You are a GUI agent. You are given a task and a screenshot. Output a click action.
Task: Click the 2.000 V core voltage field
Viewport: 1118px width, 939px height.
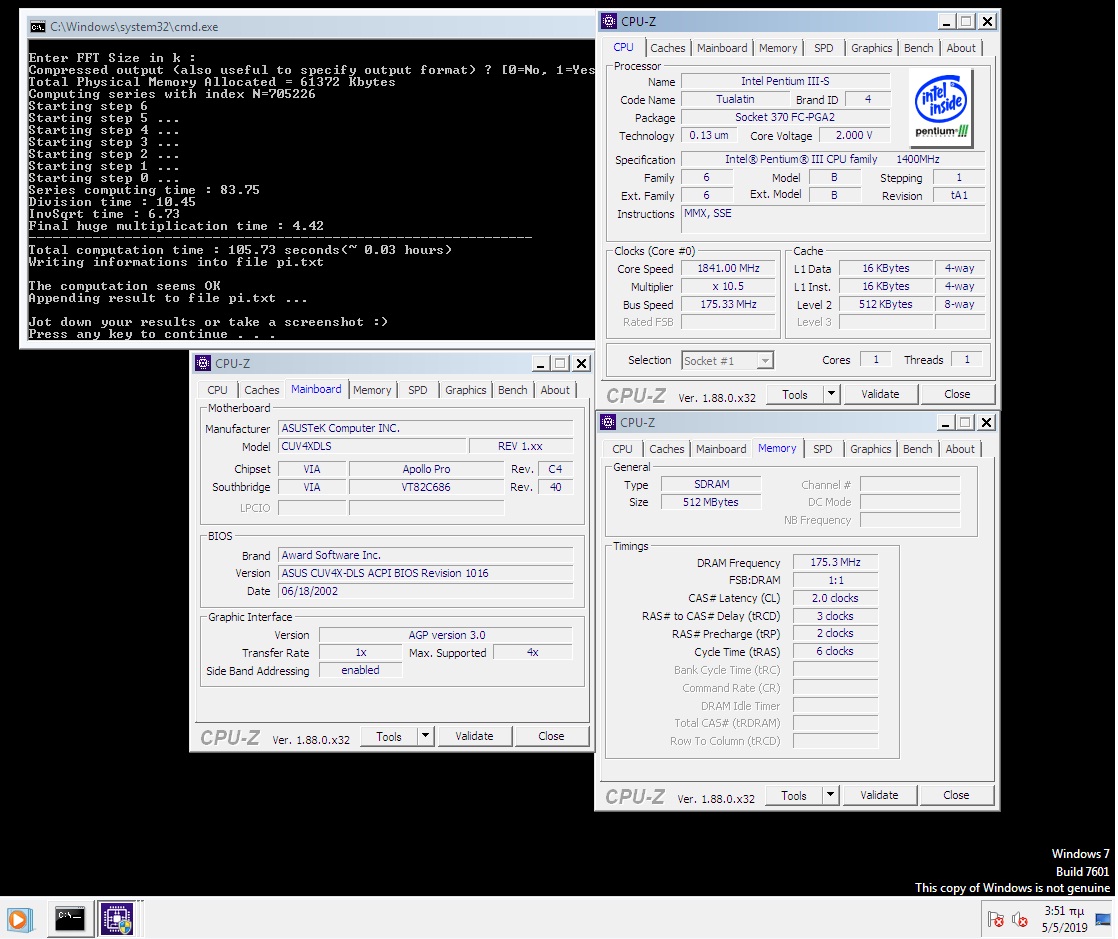point(853,135)
